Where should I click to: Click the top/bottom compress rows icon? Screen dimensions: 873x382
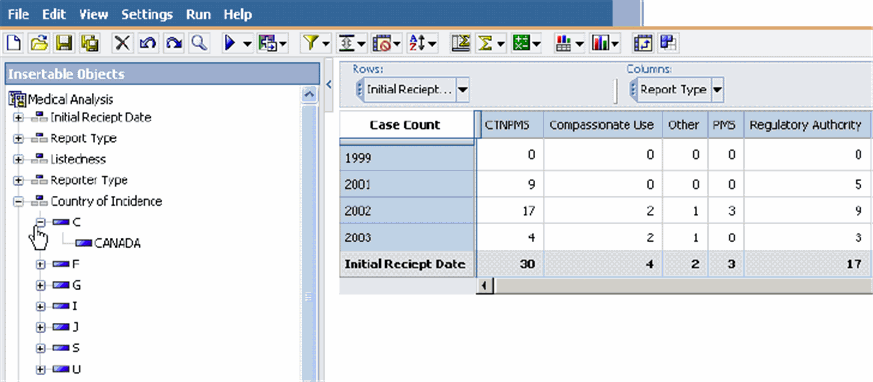point(346,43)
